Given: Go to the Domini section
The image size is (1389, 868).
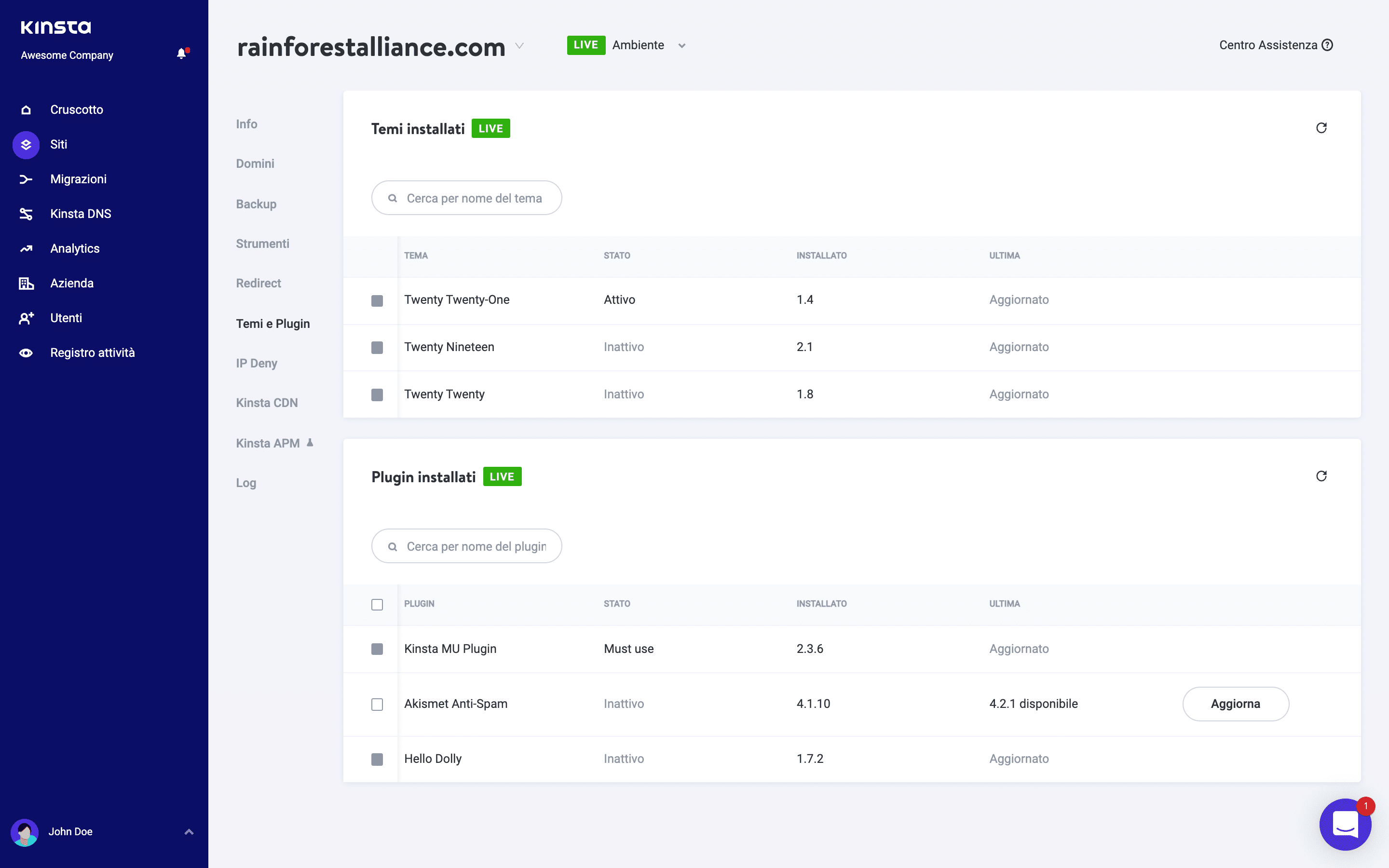Looking at the screenshot, I should coord(255,163).
